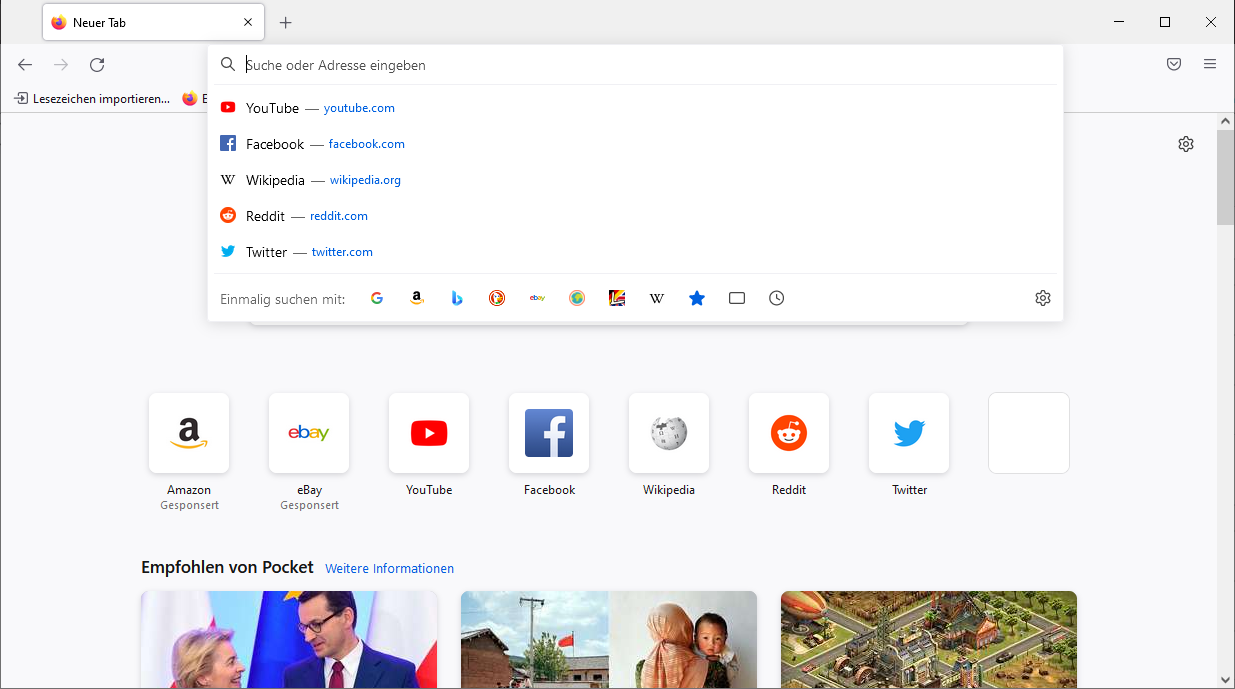Search once with Ecosia globe icon

point(577,298)
